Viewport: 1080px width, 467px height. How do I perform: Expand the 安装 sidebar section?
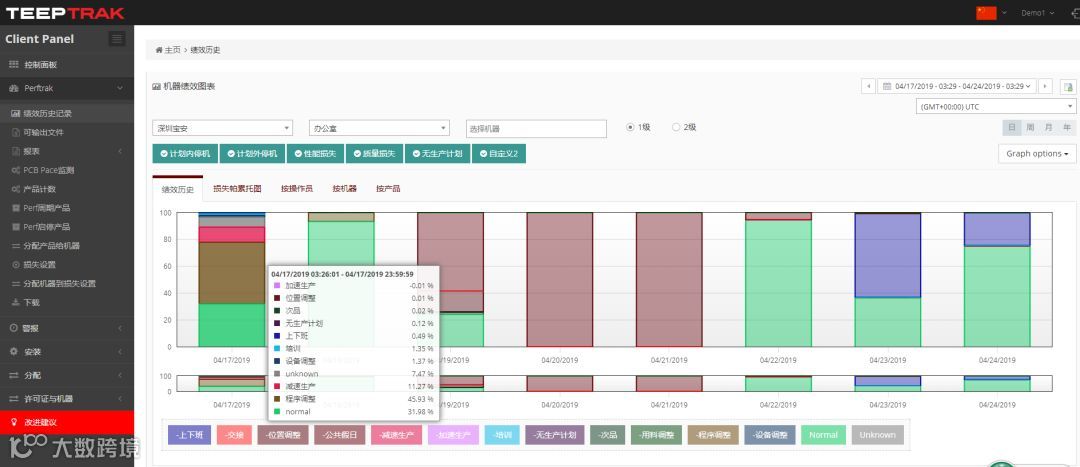(x=67, y=352)
